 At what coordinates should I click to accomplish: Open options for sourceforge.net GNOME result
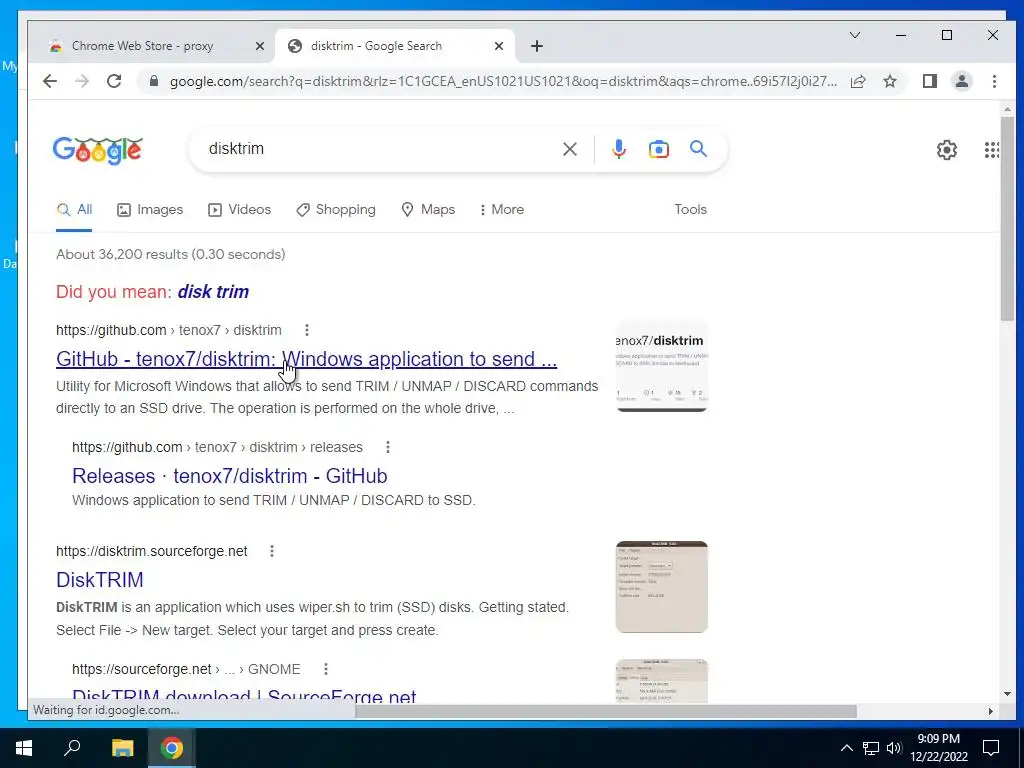[325, 669]
